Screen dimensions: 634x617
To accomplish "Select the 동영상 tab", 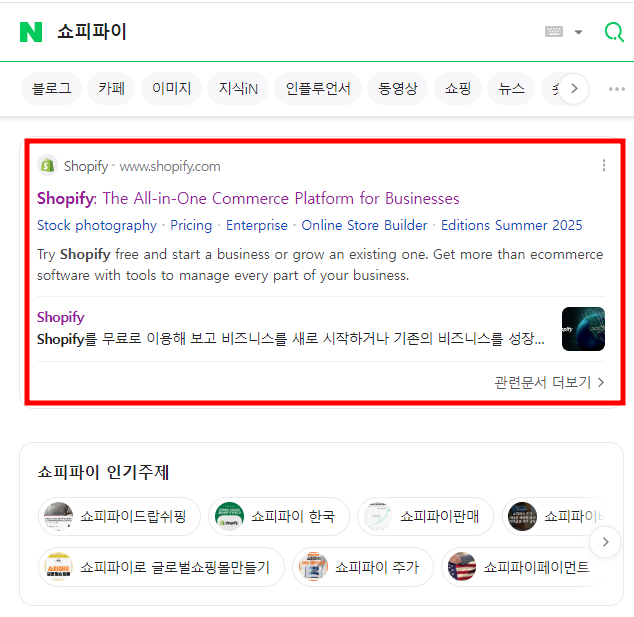I will (x=397, y=89).
